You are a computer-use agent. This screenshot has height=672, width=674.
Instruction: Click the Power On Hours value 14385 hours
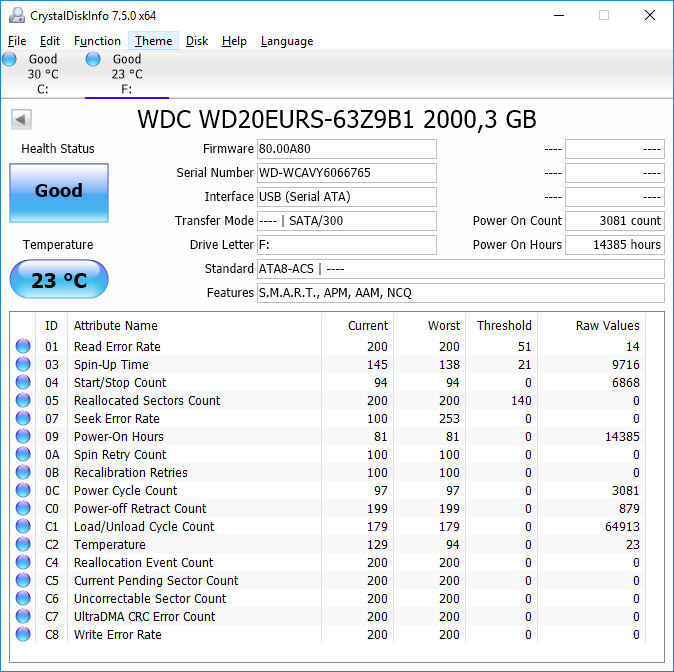615,245
